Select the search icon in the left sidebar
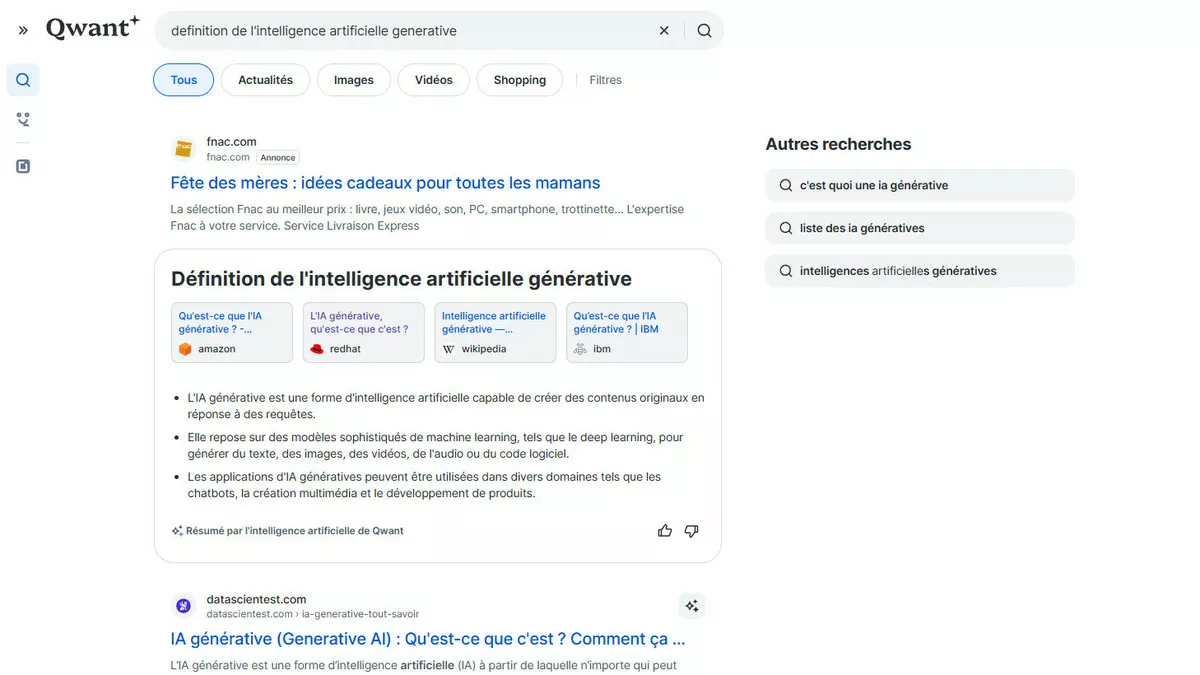The height and width of the screenshot is (675, 1200). [x=22, y=79]
